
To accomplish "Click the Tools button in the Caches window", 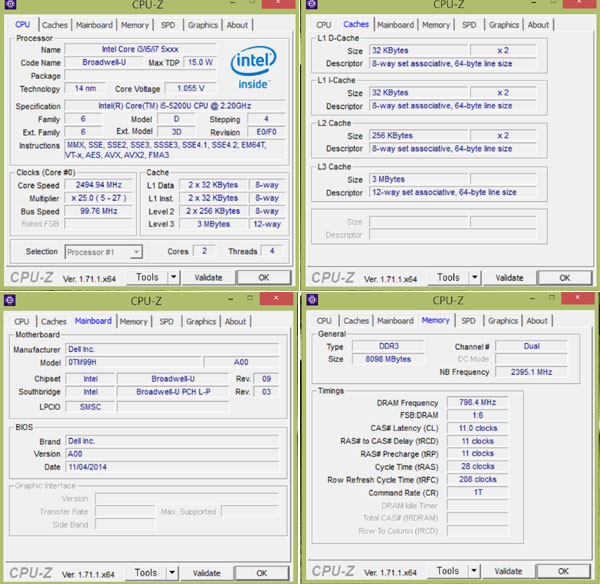I will (448, 277).
